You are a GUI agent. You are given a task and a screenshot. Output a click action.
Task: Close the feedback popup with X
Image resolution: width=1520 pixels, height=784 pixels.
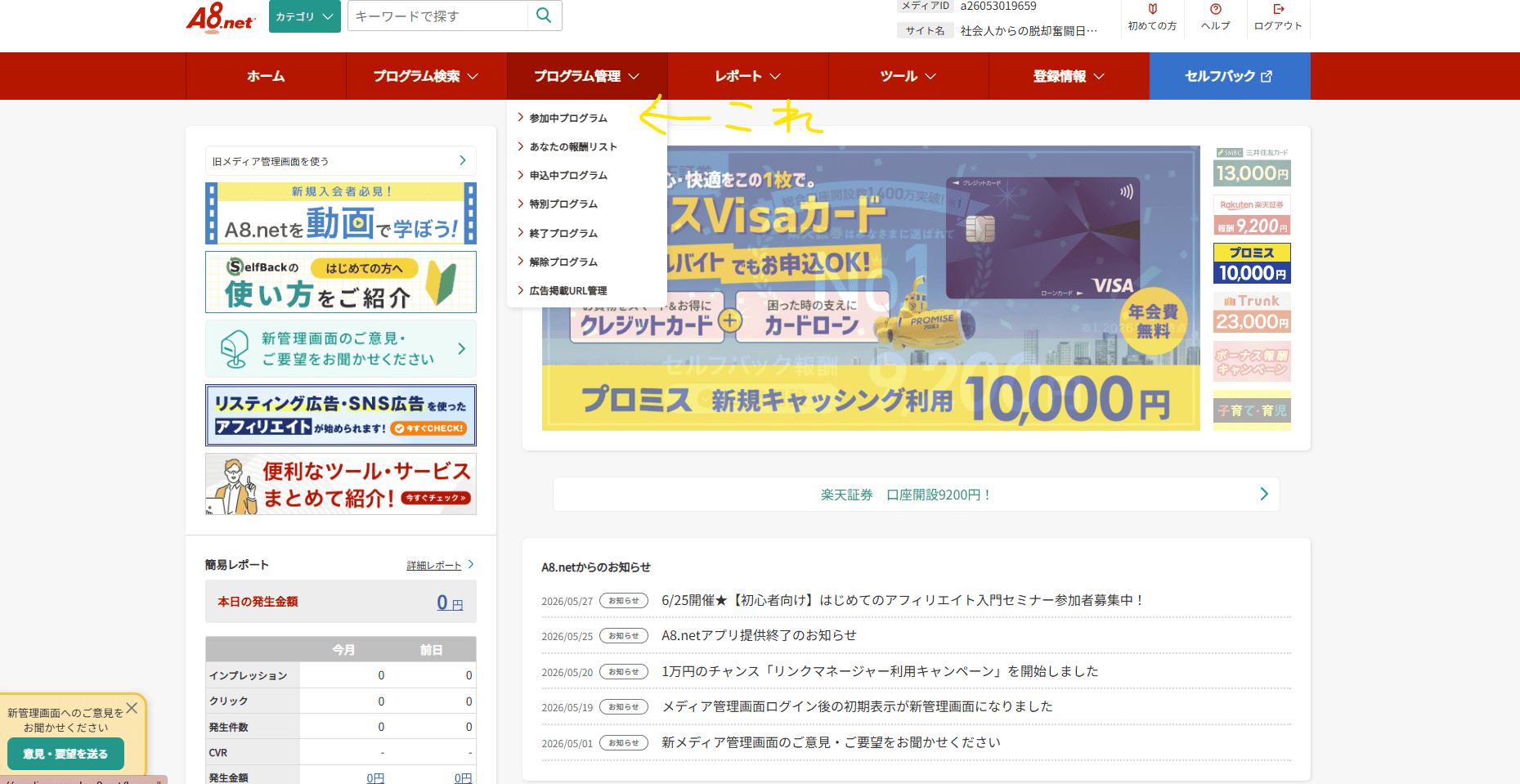(132, 708)
